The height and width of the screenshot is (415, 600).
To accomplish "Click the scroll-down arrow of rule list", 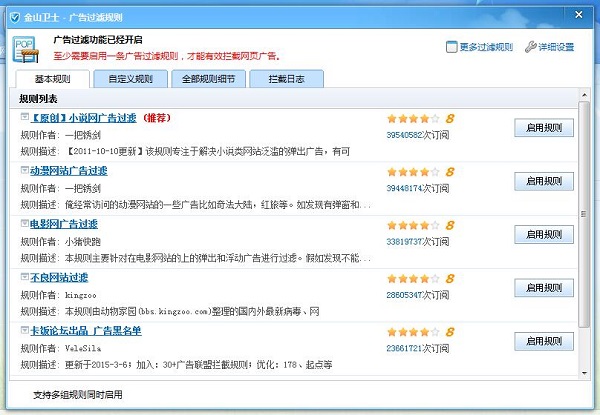I will [584, 373].
